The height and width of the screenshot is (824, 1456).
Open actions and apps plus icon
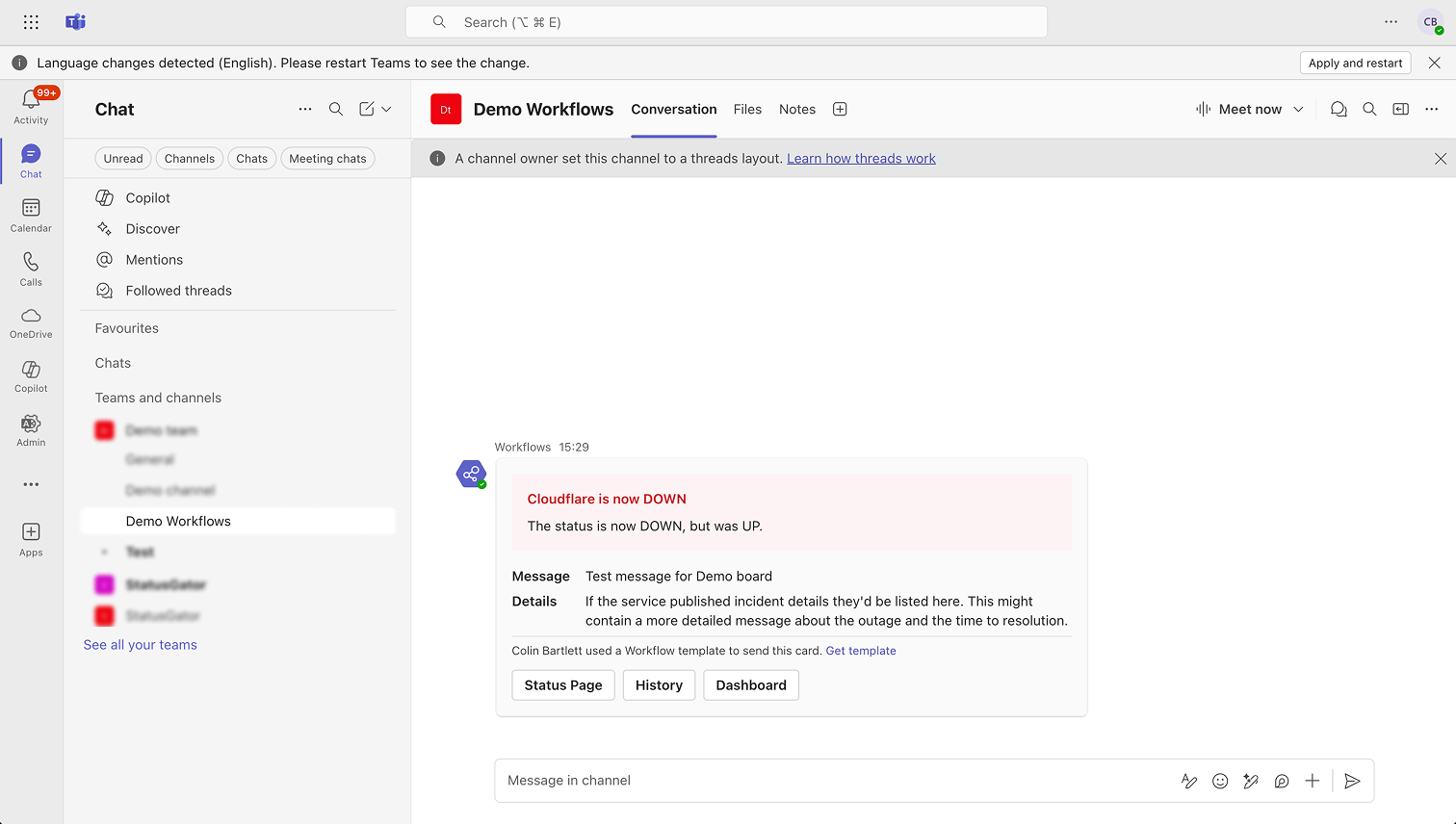point(1313,781)
